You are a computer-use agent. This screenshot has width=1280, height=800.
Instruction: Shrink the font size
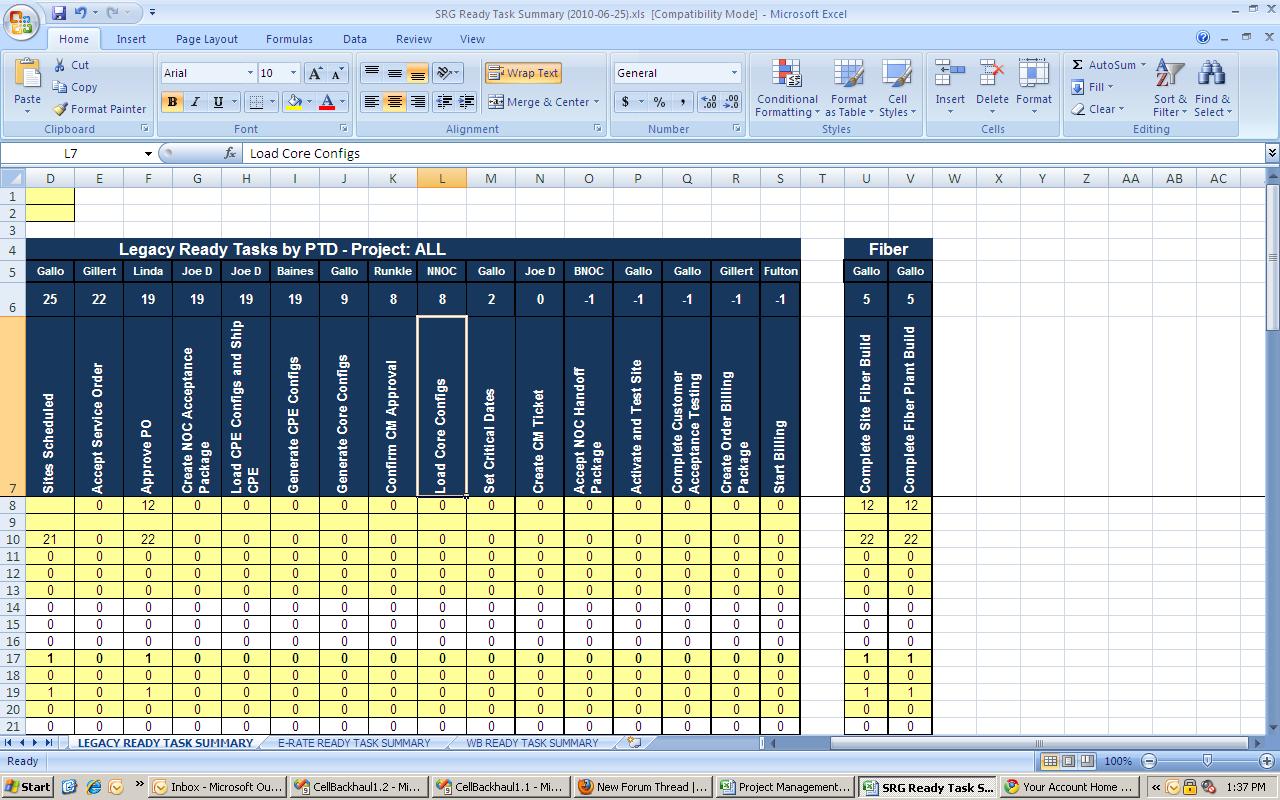point(337,73)
